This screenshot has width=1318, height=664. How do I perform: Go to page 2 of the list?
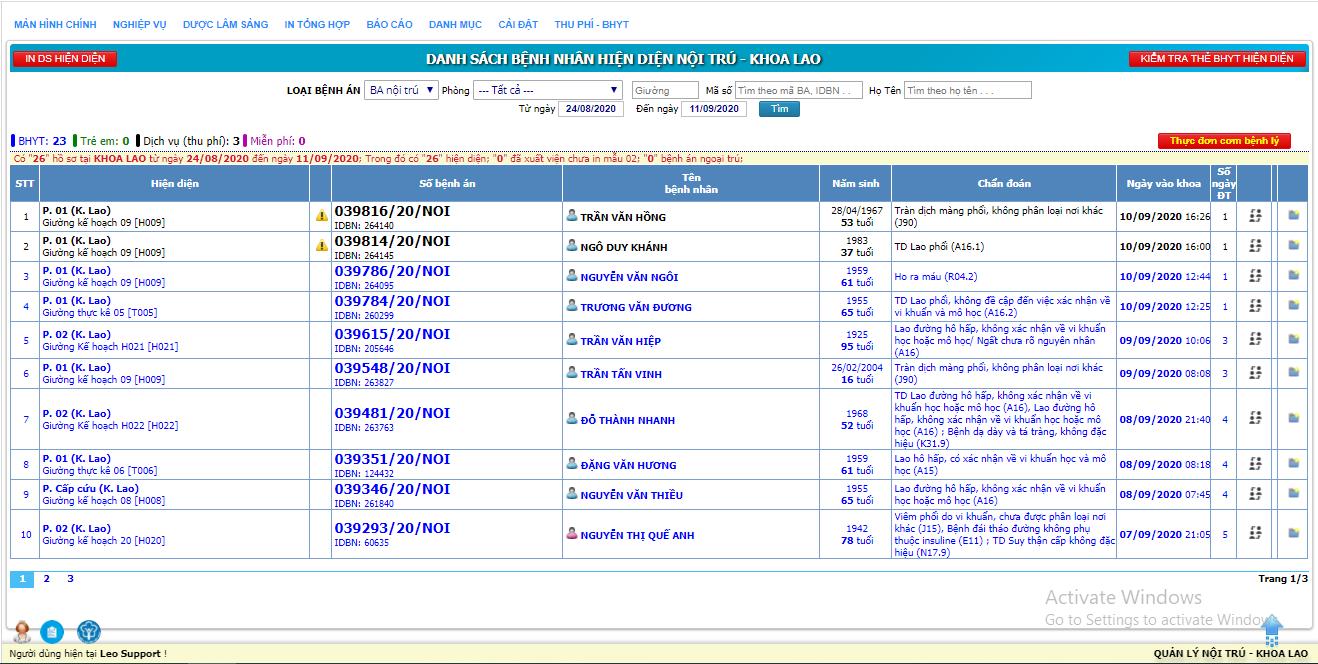(46, 579)
